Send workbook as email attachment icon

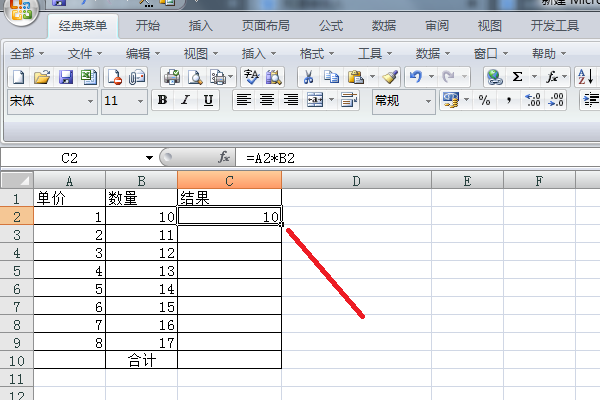[x=137, y=77]
